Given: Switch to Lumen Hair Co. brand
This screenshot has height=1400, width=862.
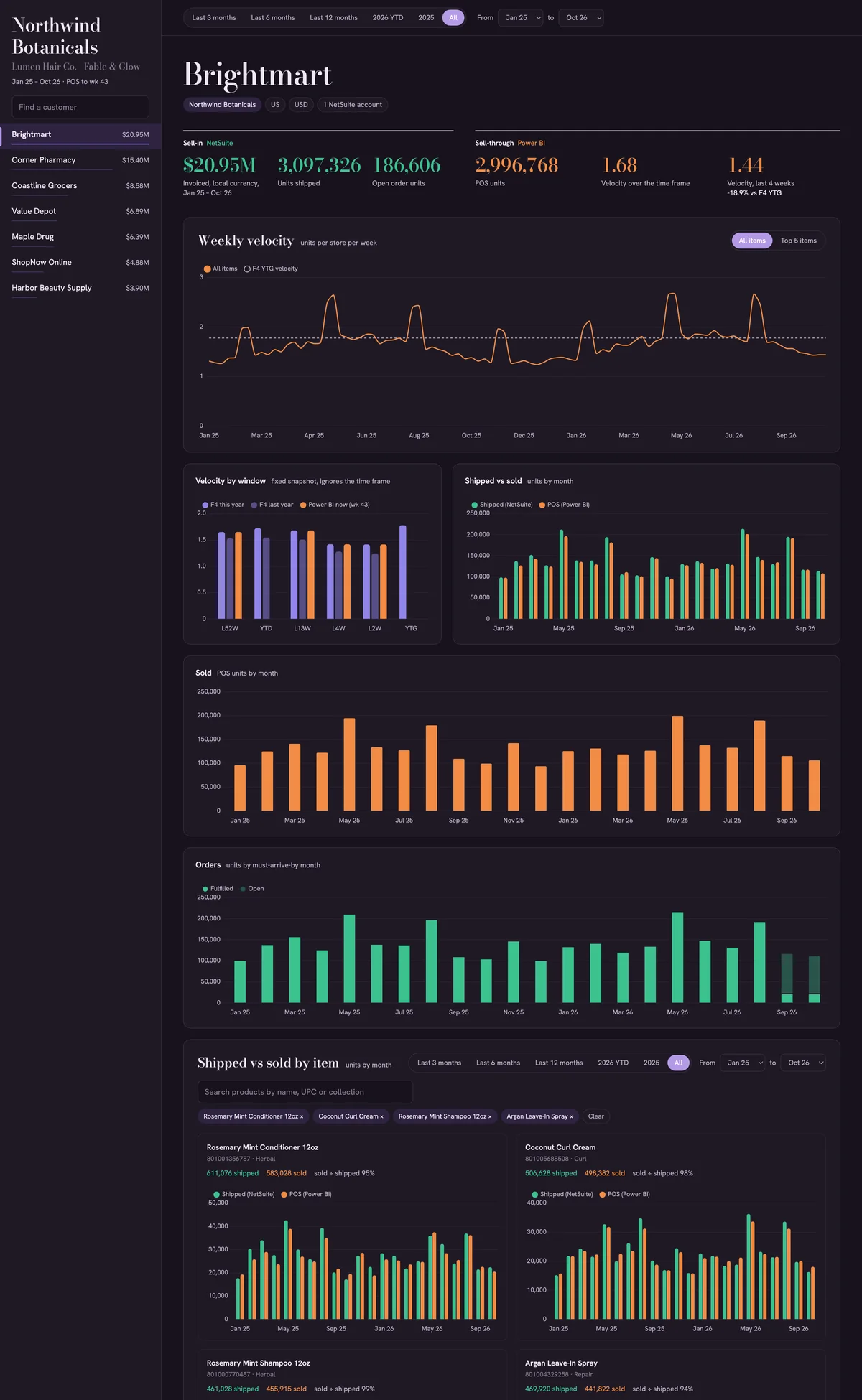Looking at the screenshot, I should (44, 67).
